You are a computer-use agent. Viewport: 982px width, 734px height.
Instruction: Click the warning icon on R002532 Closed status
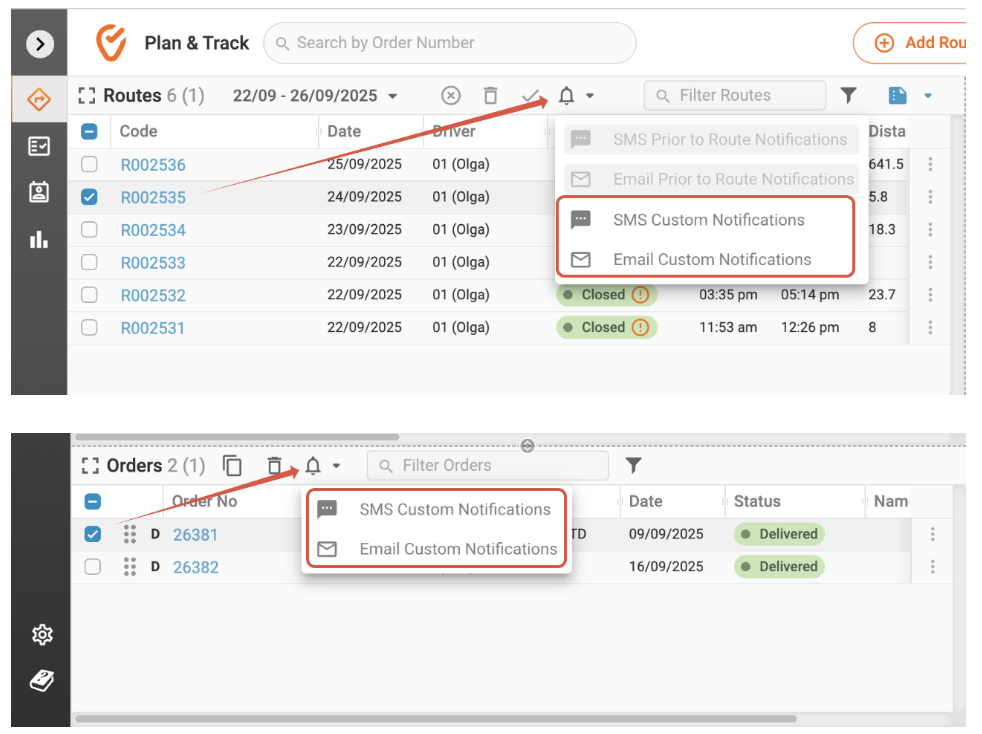pos(640,294)
